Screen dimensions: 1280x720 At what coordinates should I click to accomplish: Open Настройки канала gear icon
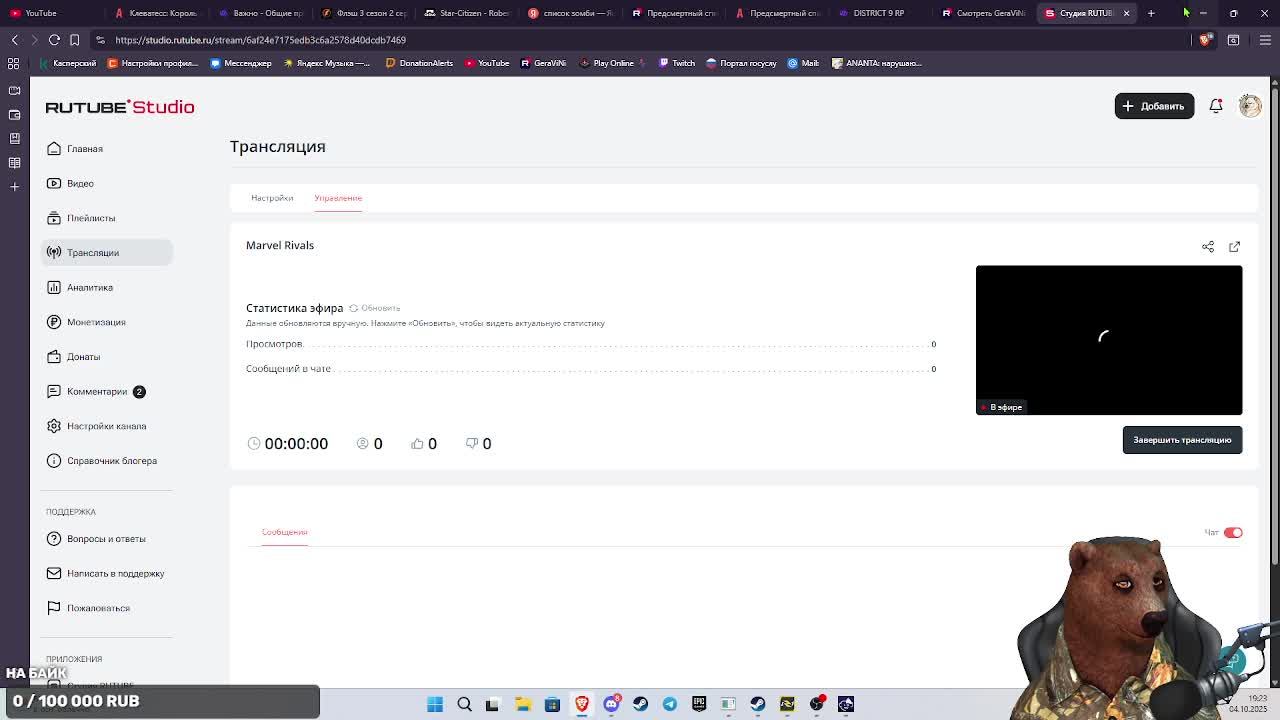pyautogui.click(x=54, y=426)
